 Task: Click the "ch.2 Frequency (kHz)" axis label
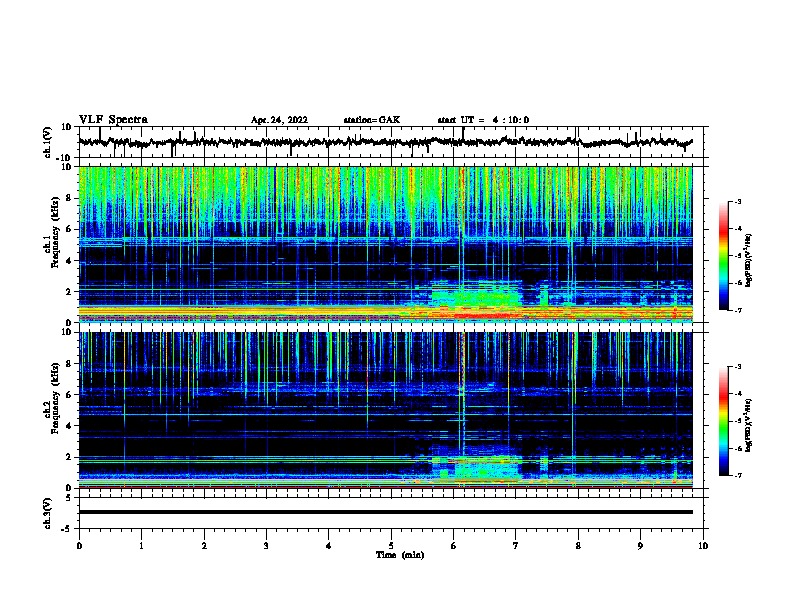point(53,398)
